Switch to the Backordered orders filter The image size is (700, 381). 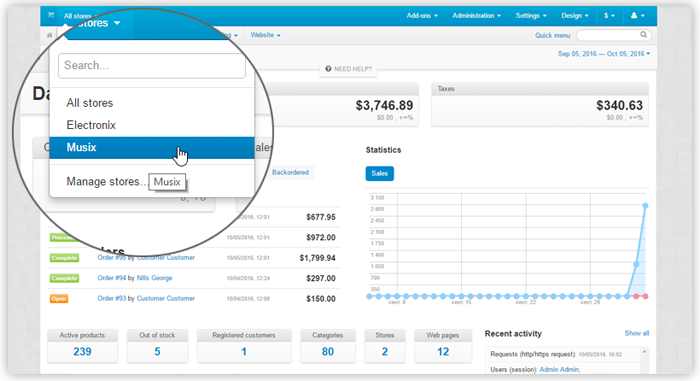click(290, 172)
